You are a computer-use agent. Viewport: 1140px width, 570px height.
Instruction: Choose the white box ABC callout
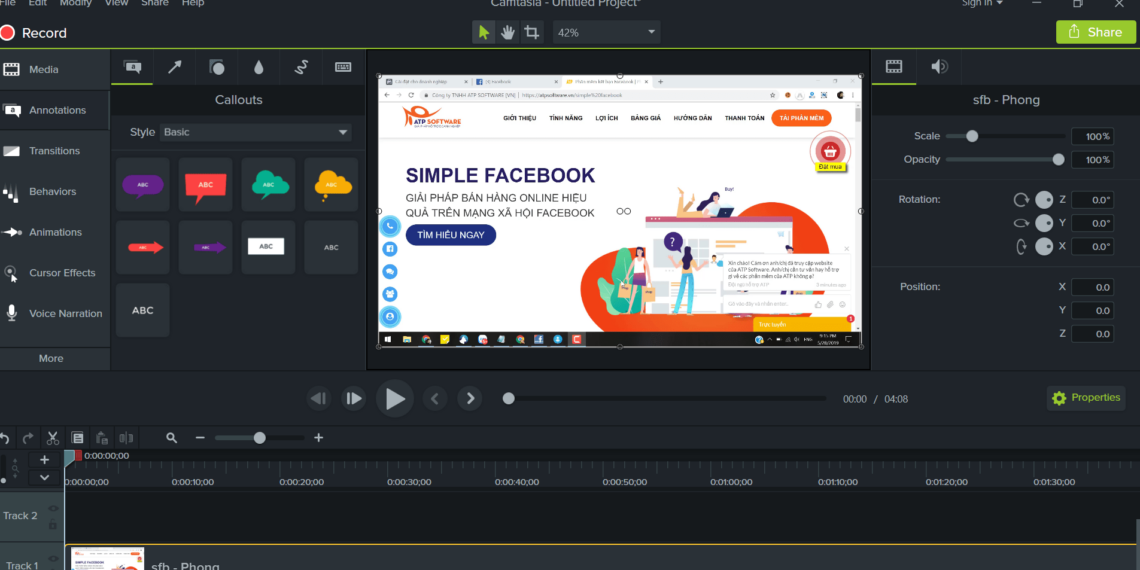coord(268,247)
